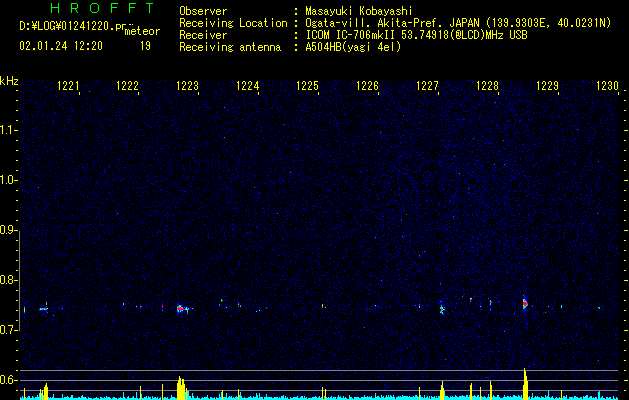
Task: Click the 0.9 frequency axis label
Action: pos(8,230)
